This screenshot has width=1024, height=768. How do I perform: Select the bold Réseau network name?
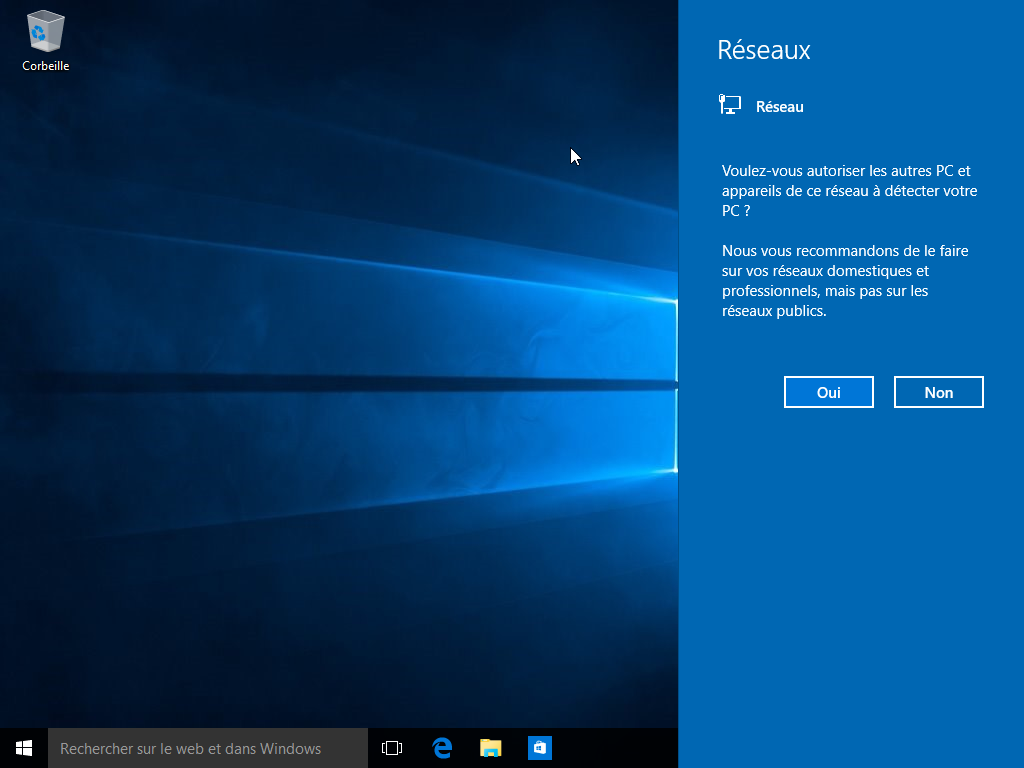coord(779,107)
